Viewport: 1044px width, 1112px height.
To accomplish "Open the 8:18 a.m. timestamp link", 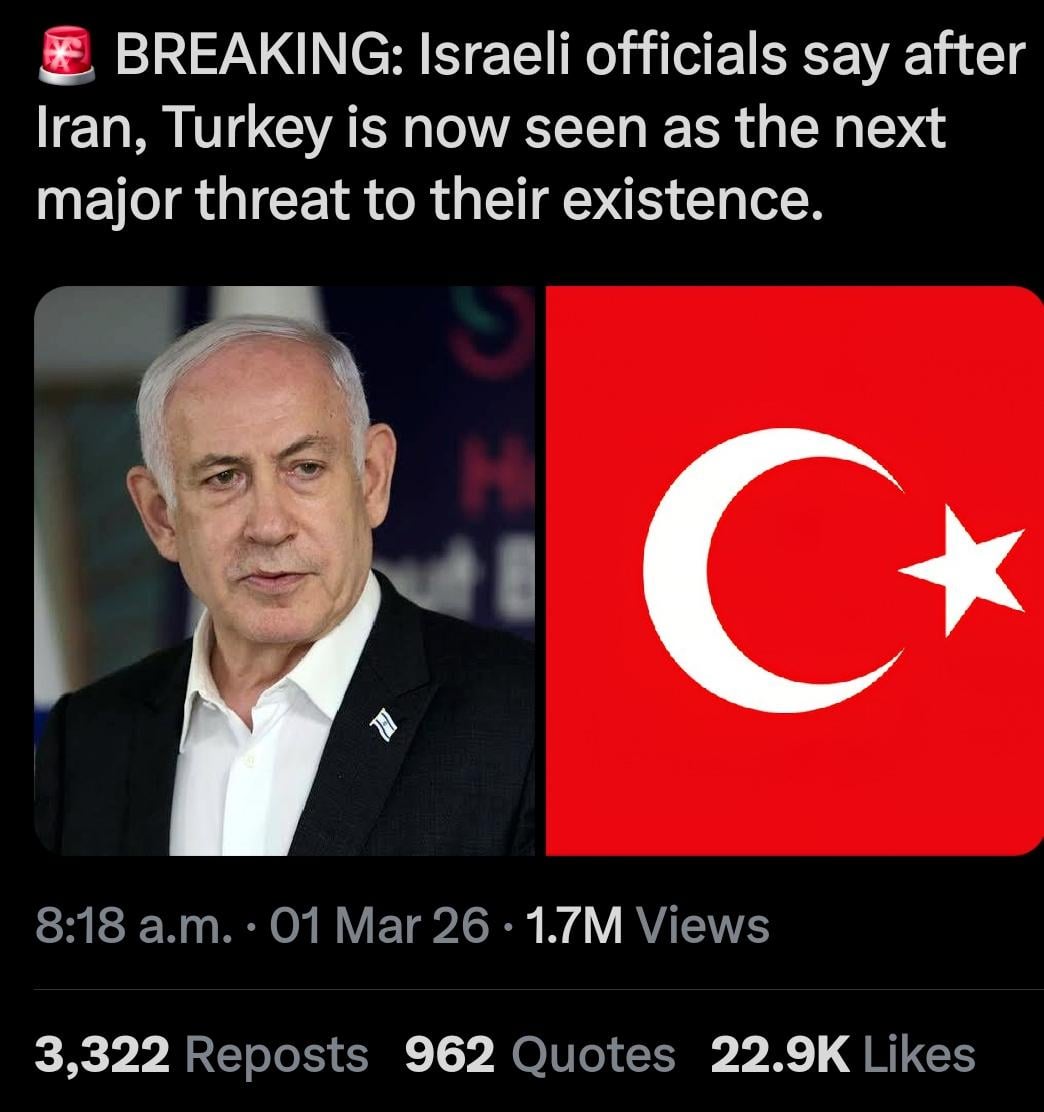I will pyautogui.click(x=133, y=926).
